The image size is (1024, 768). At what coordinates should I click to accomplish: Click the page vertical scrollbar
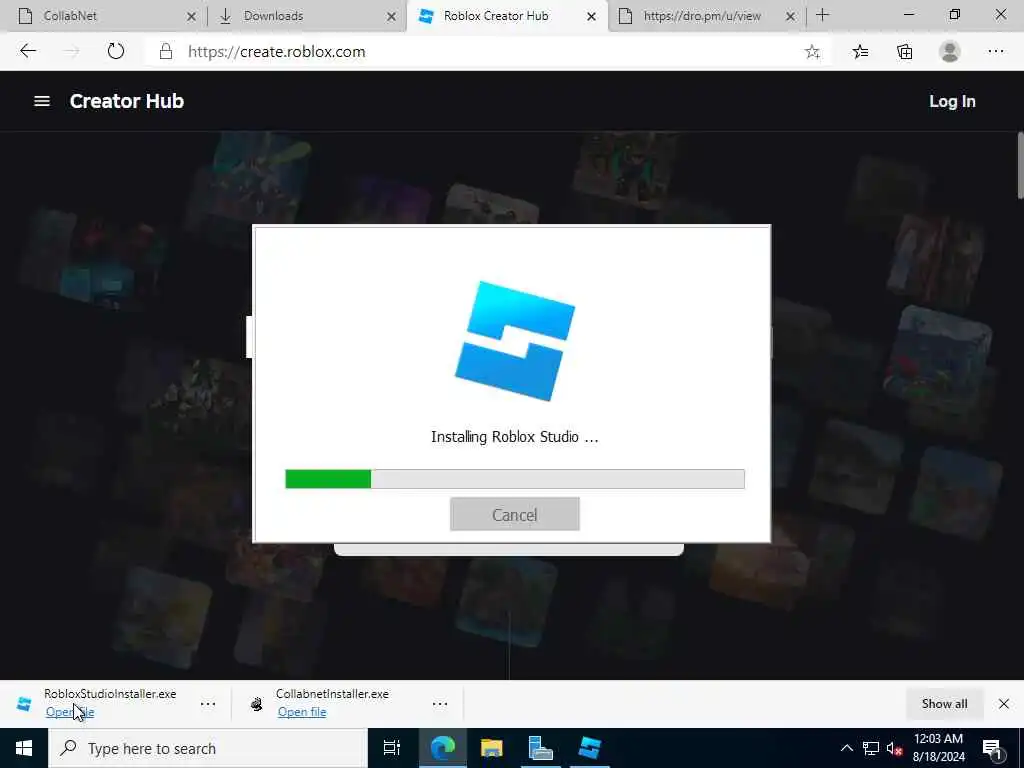(1020, 165)
